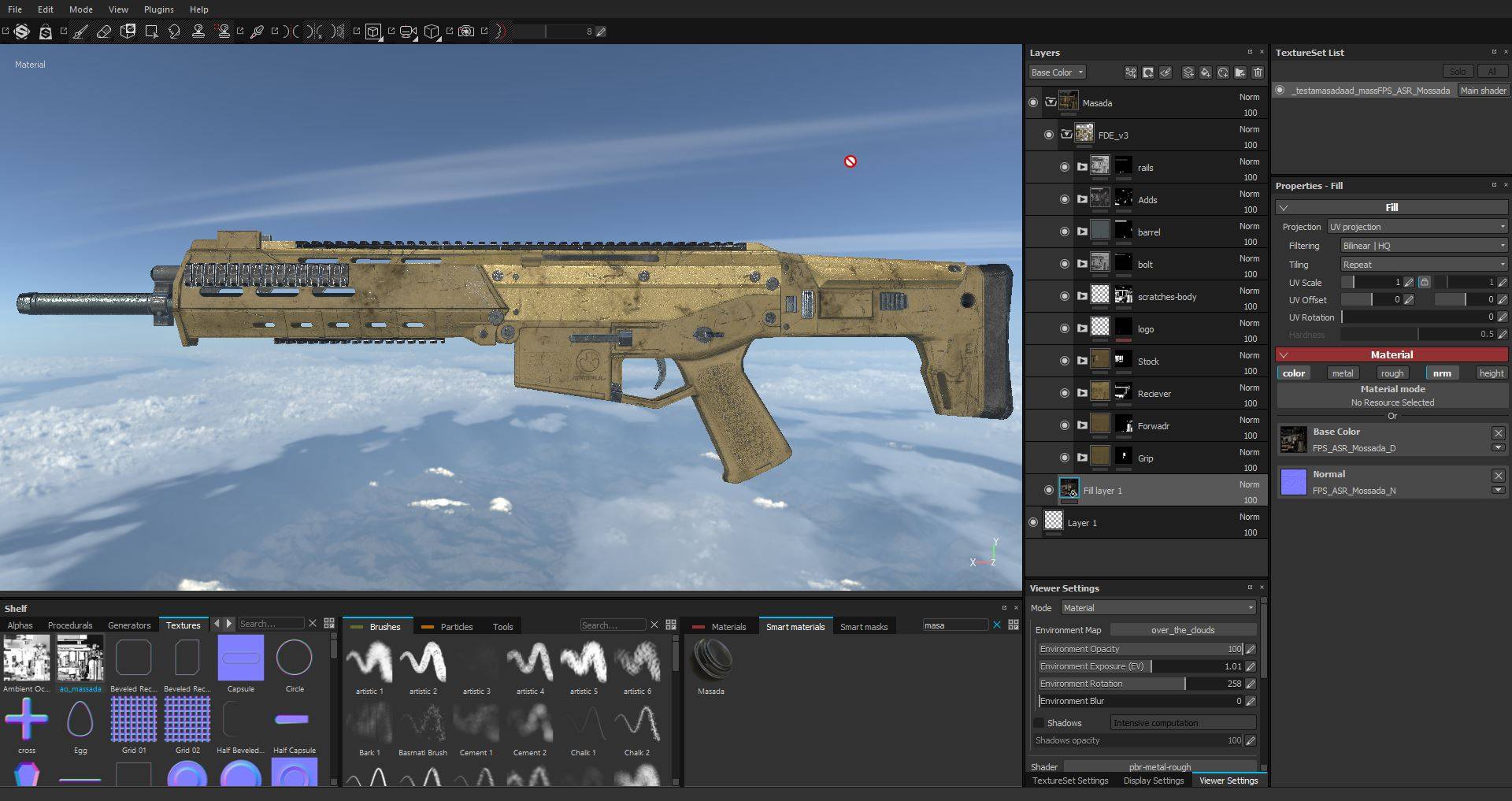Collapse the Material section chevron
Screen dimensions: 1512x801
point(1284,355)
